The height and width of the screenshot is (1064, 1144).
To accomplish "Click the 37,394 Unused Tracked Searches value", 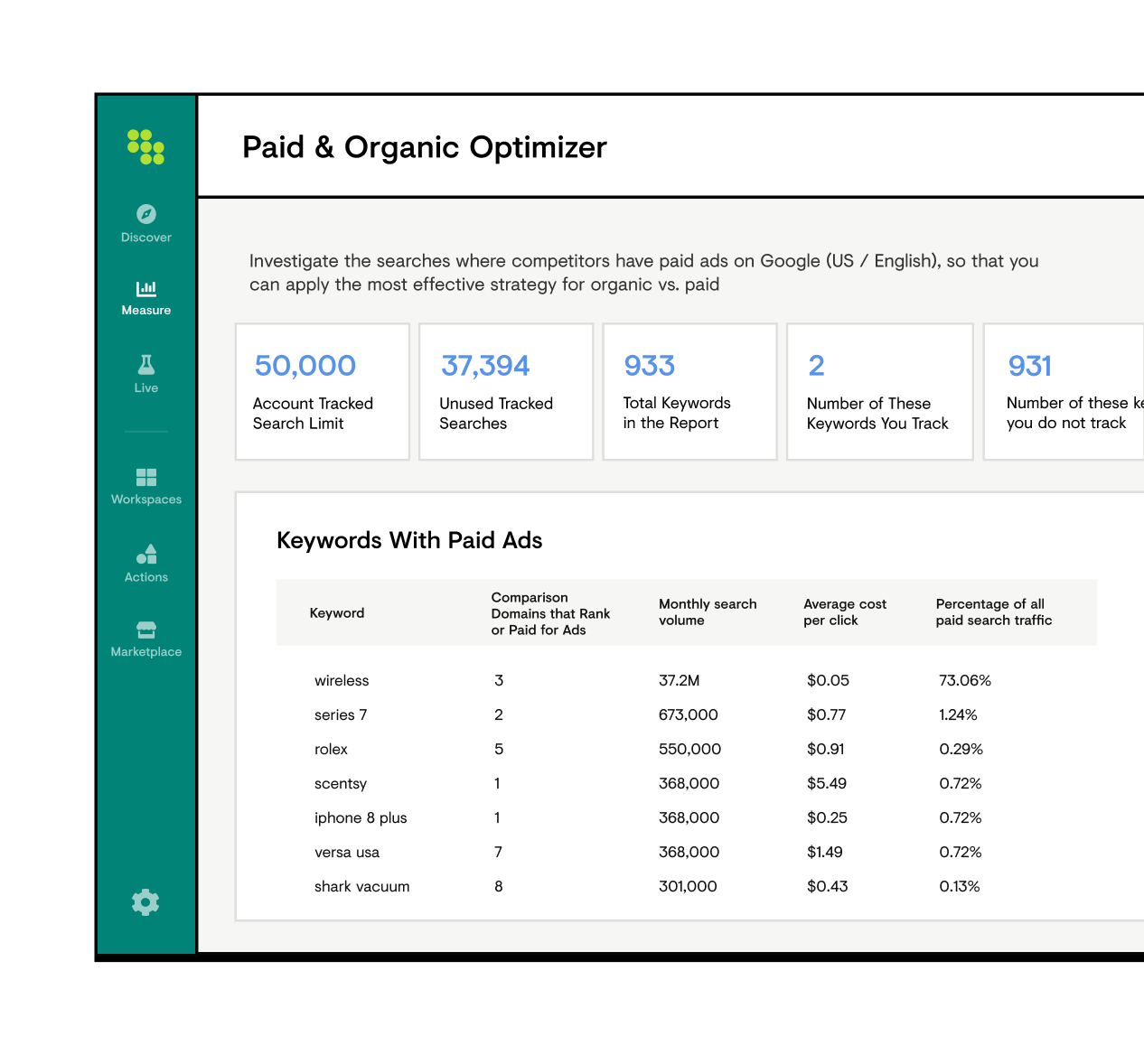I will tap(485, 366).
